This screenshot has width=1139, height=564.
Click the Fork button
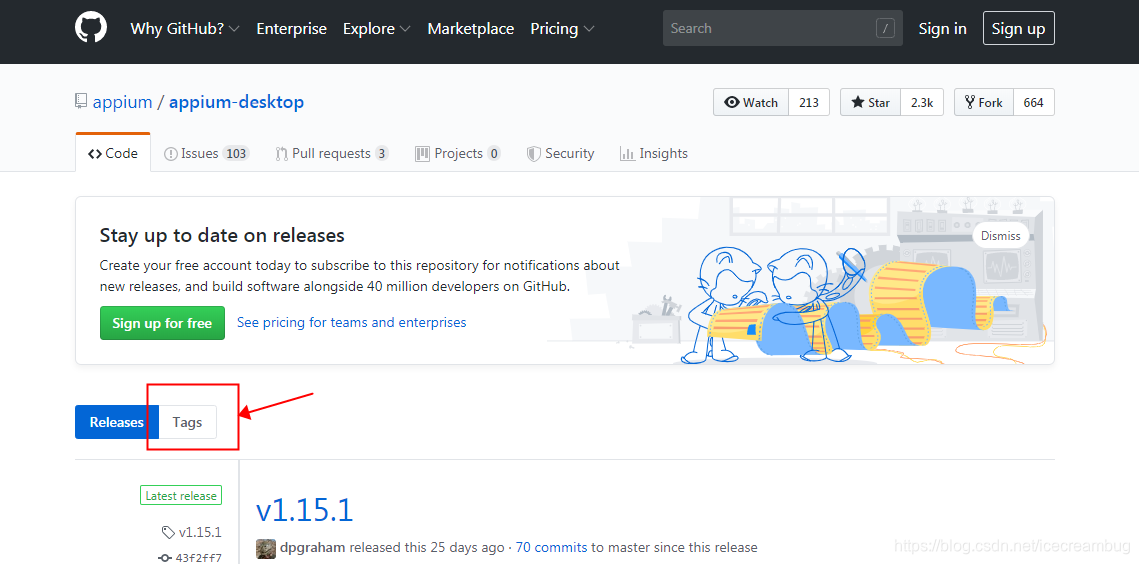tap(984, 102)
